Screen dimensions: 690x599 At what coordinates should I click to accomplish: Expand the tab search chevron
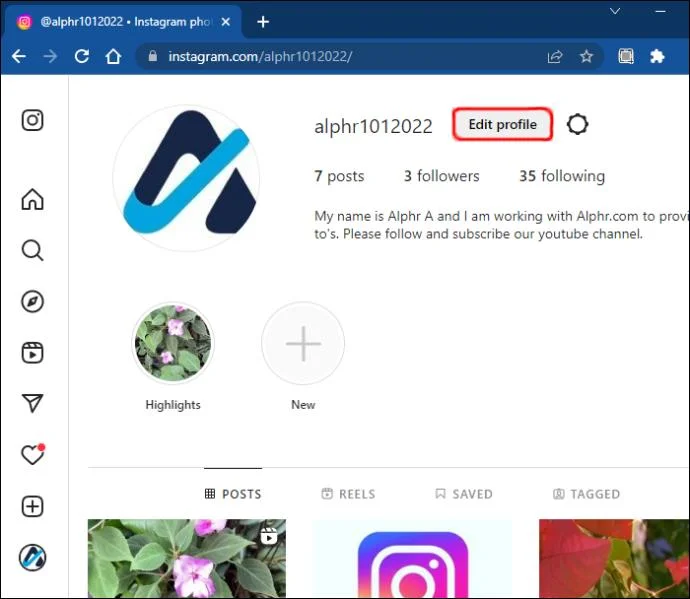(615, 11)
